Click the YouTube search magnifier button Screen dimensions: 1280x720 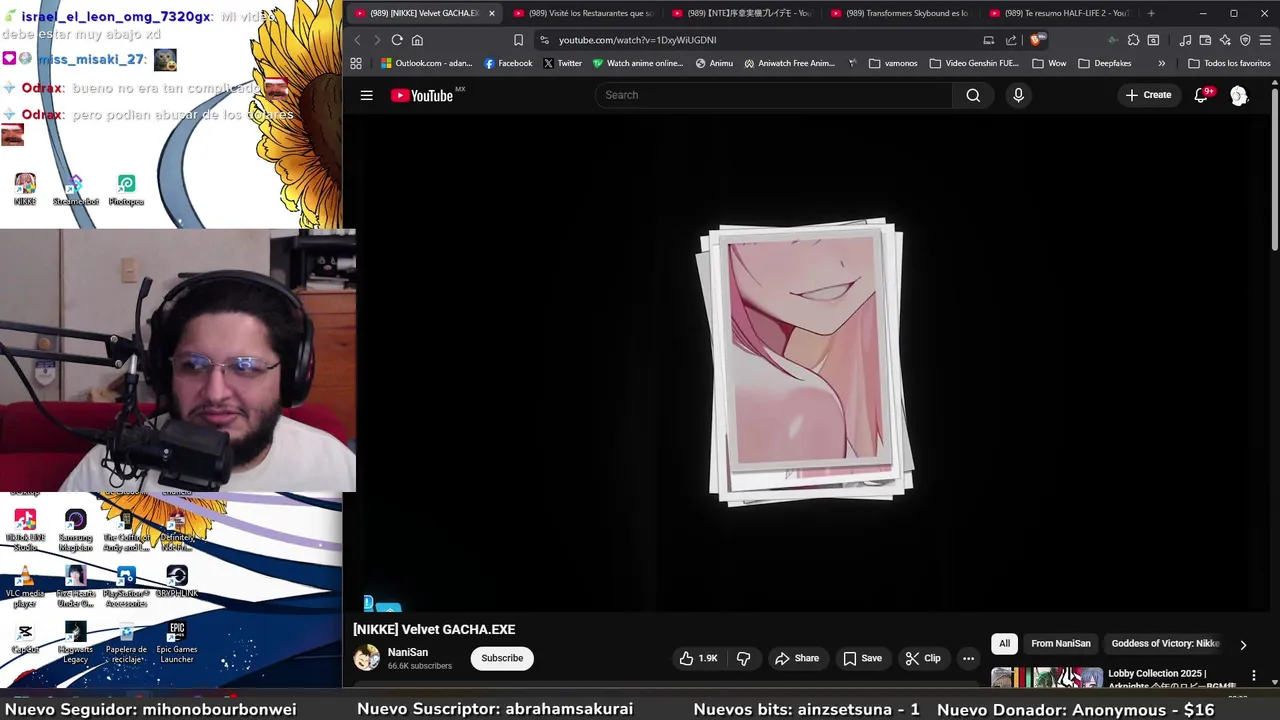pos(973,95)
